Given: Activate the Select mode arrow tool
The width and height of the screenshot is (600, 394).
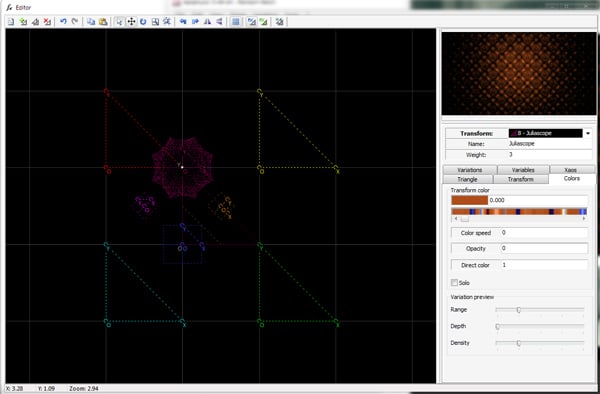Looking at the screenshot, I should click(119, 22).
